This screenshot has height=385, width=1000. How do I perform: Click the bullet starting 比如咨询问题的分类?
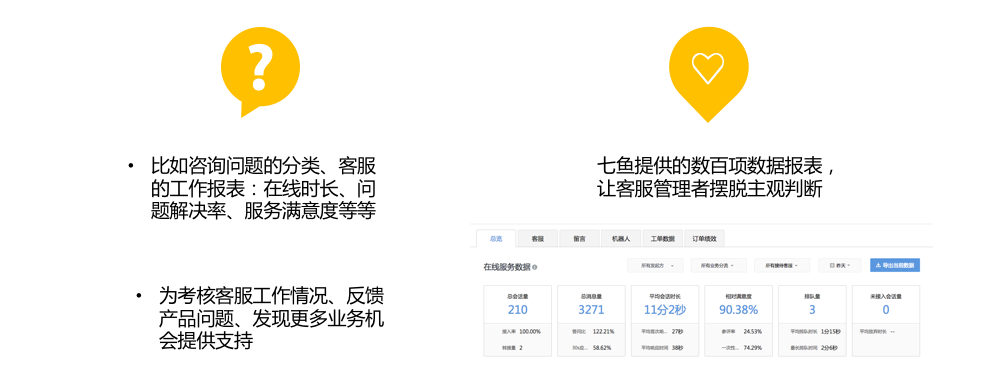263,189
